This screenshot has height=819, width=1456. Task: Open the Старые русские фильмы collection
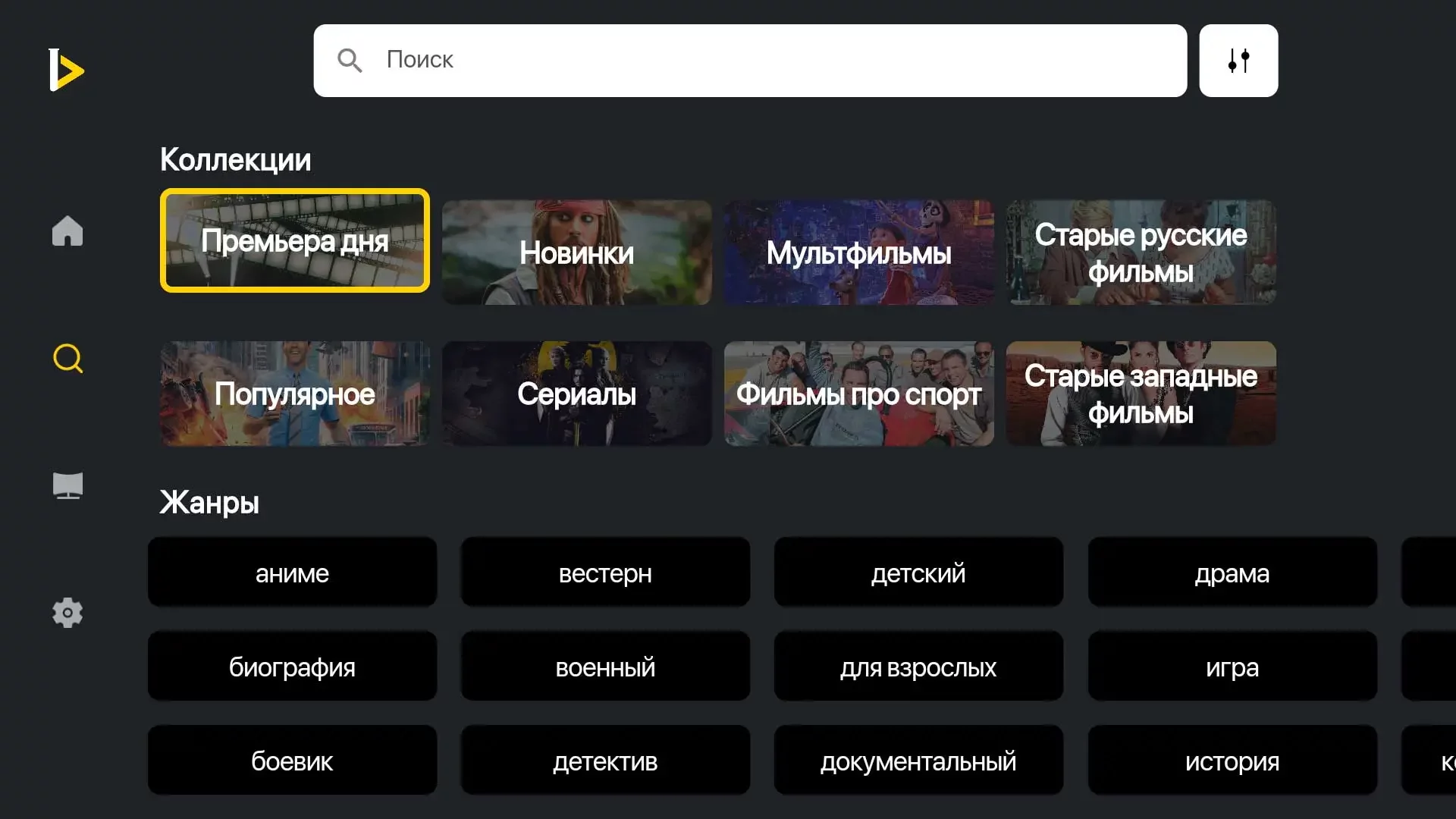1141,253
